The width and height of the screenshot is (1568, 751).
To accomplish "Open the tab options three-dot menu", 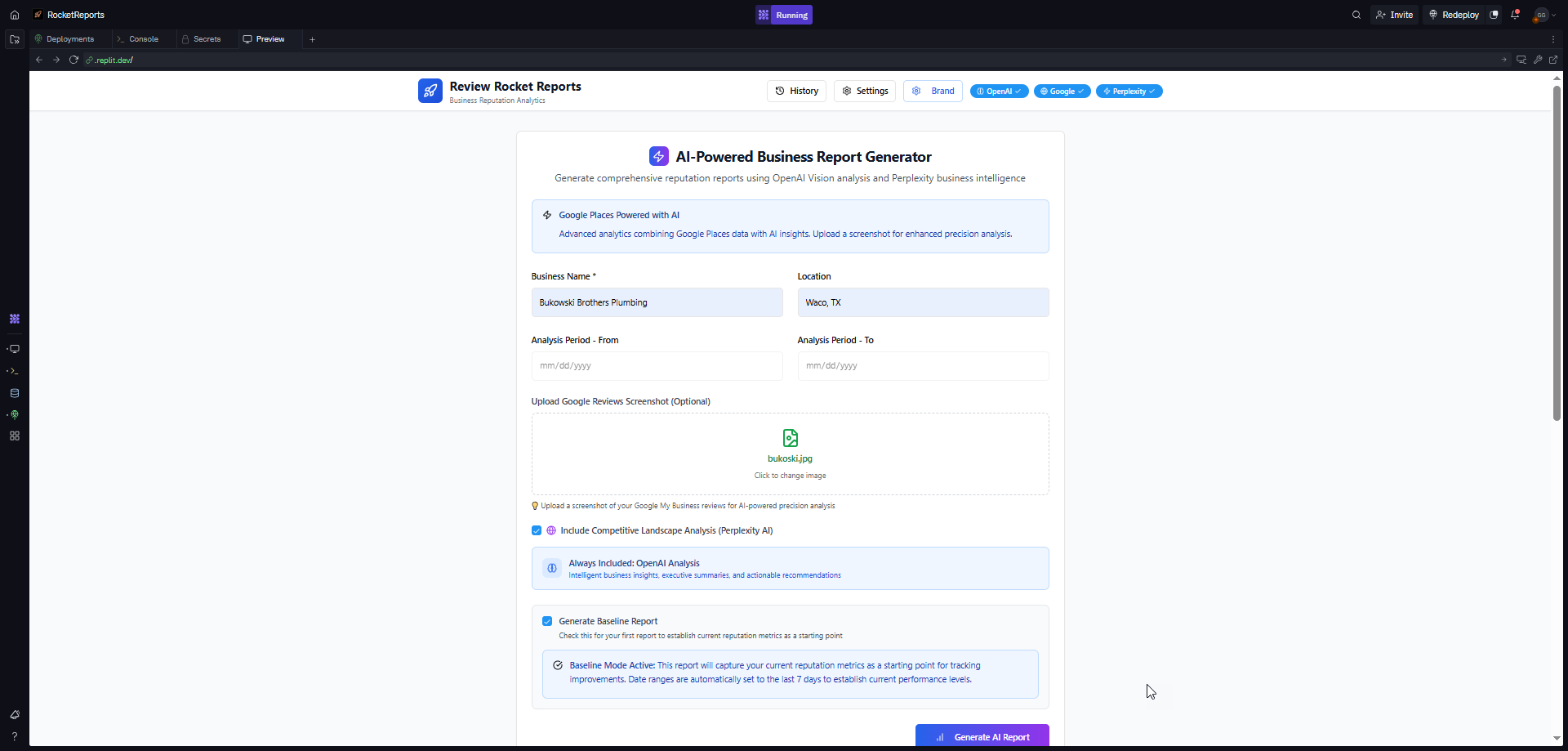I will coord(1553,39).
